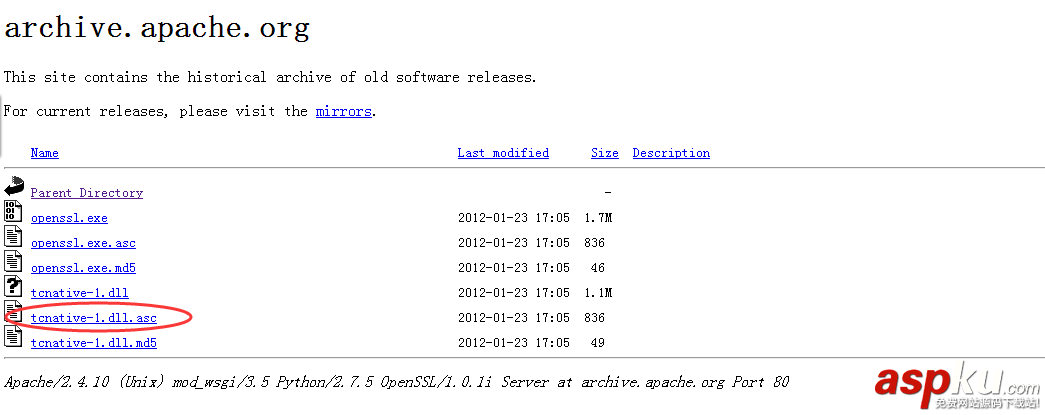This screenshot has width=1045, height=415.
Task: Click the text file icon beside openssl.exe.asc
Action: (x=13, y=236)
